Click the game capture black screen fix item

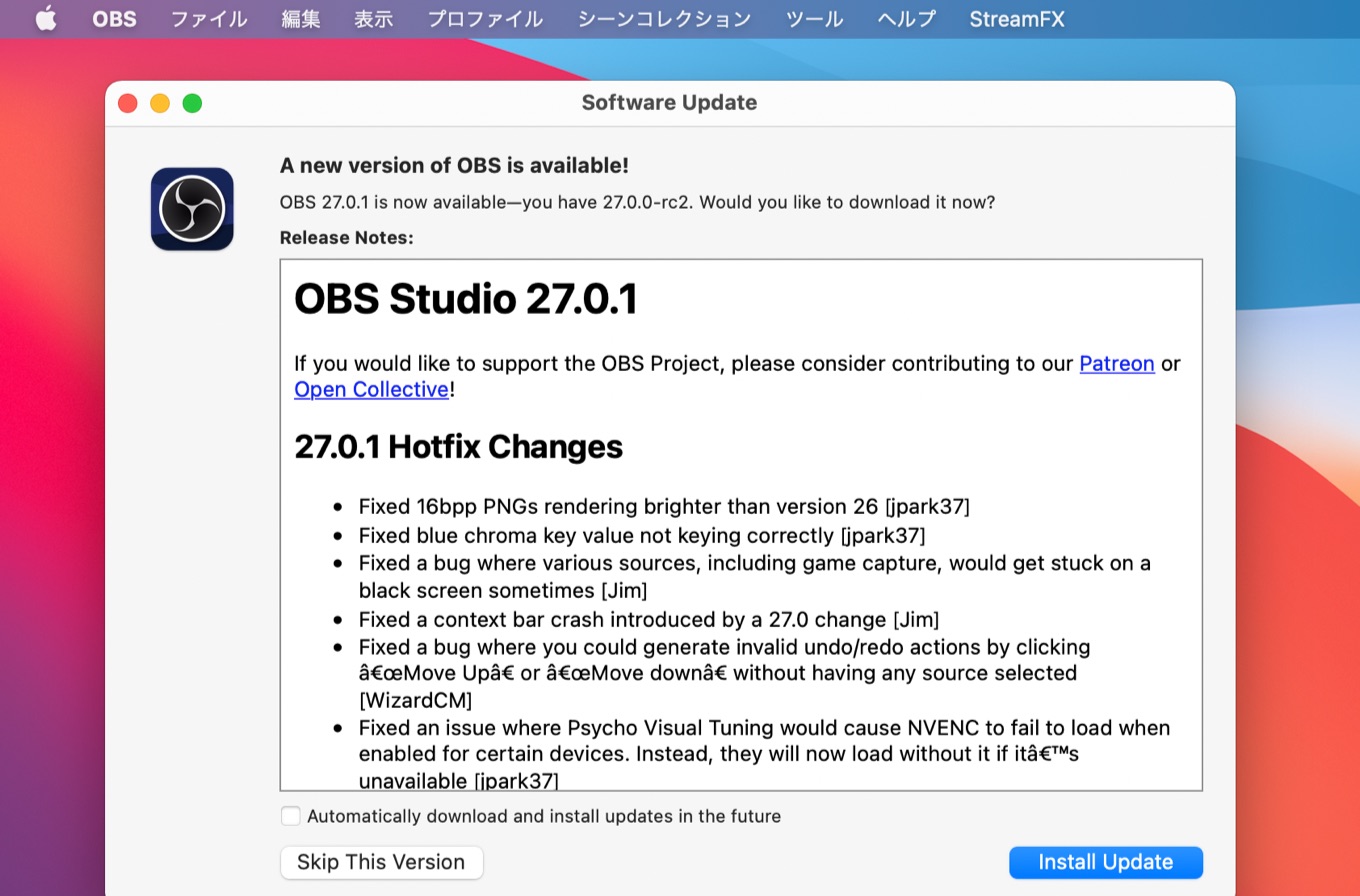[x=755, y=577]
